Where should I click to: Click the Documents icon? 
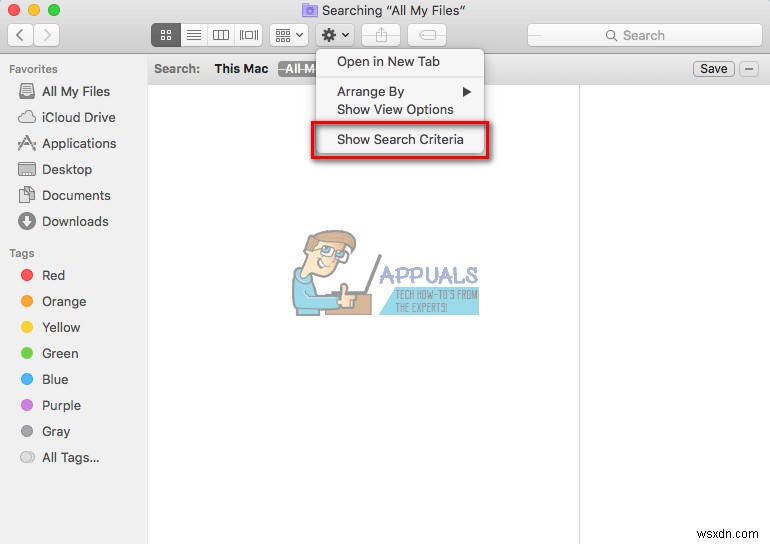pyautogui.click(x=27, y=195)
